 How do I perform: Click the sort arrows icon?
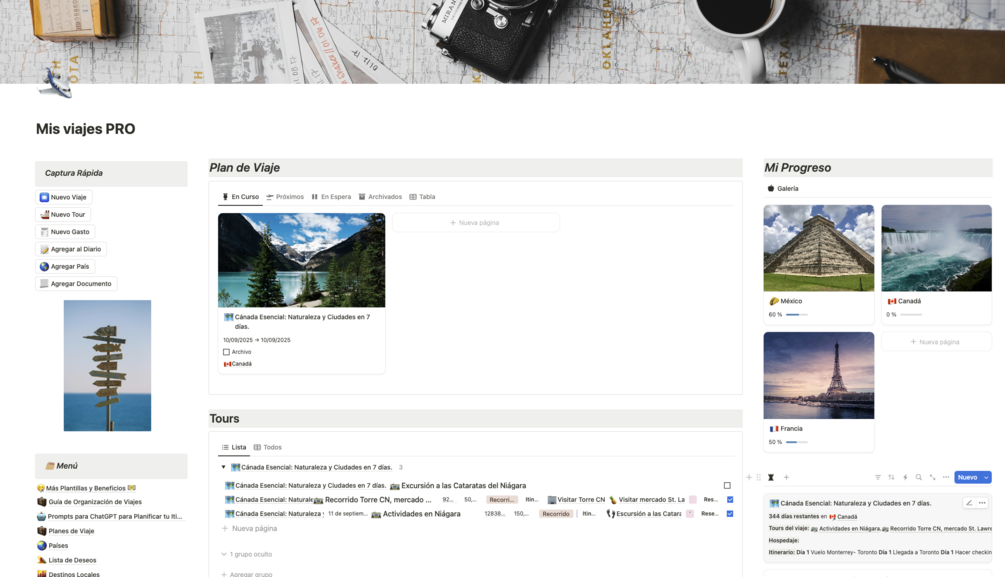click(891, 478)
